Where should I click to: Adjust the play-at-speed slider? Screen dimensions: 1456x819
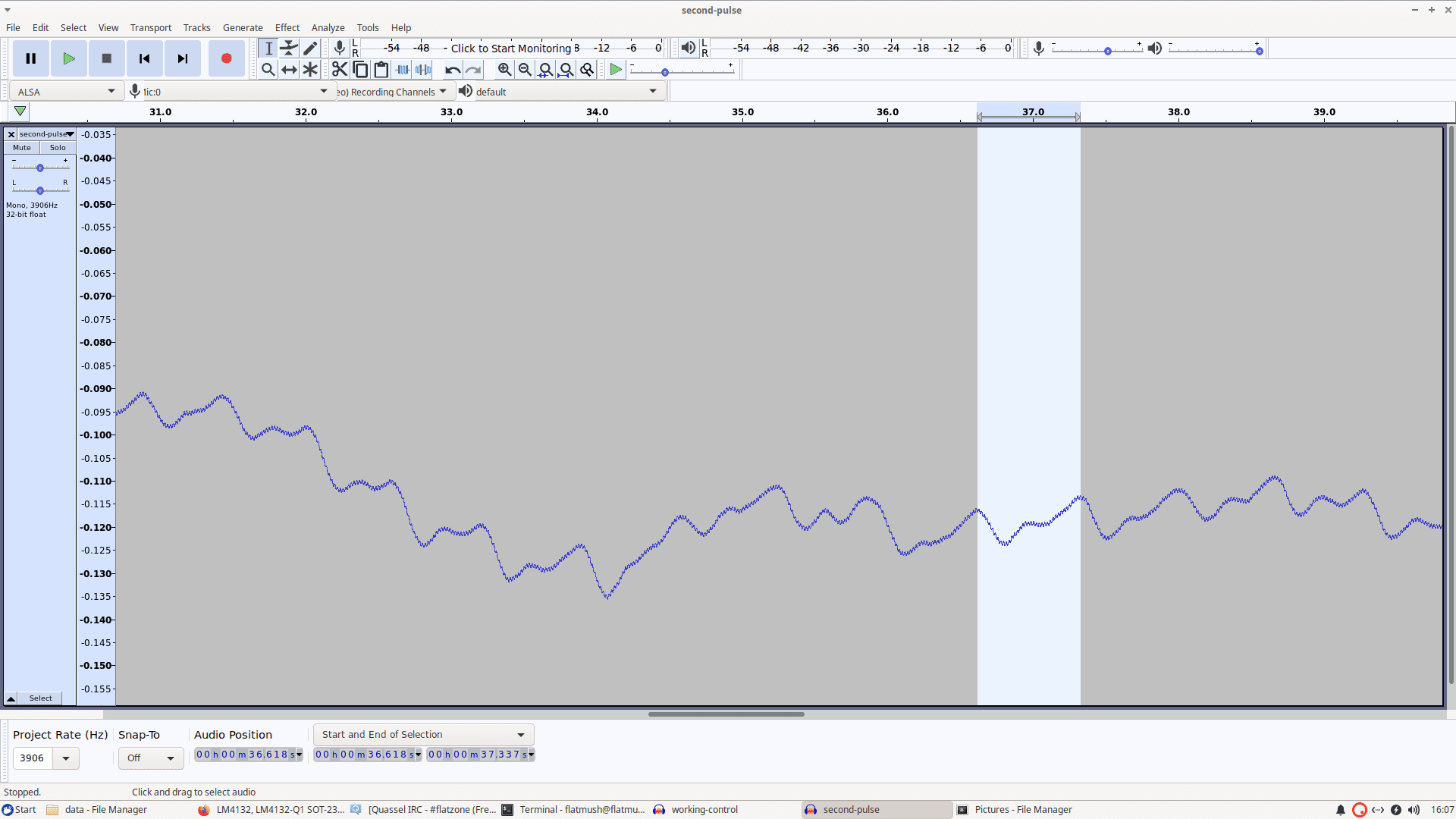(x=682, y=71)
